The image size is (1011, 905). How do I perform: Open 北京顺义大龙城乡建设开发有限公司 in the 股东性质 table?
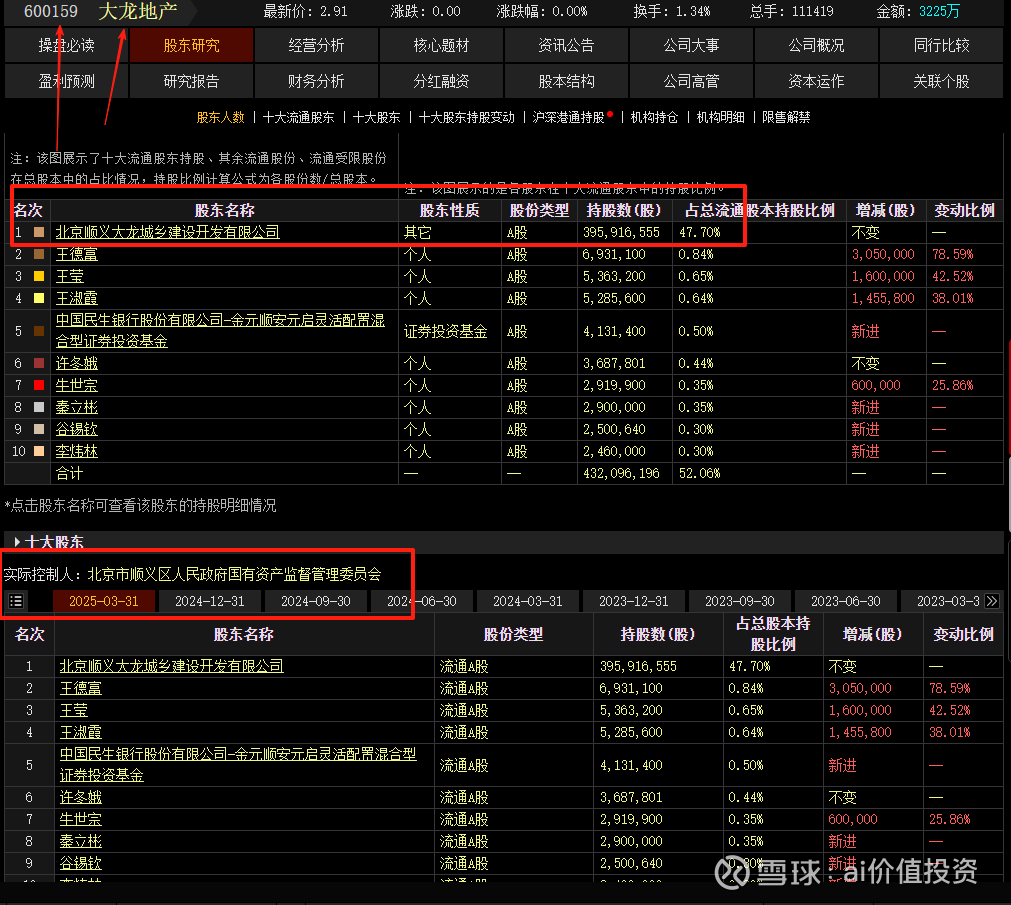click(168, 232)
